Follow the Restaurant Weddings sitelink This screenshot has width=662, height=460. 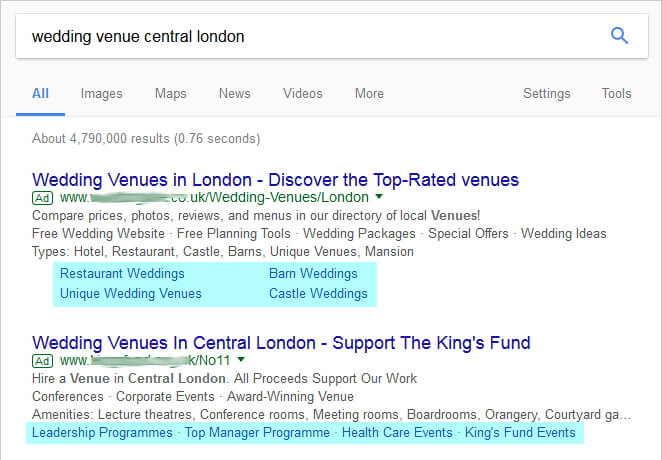point(122,273)
